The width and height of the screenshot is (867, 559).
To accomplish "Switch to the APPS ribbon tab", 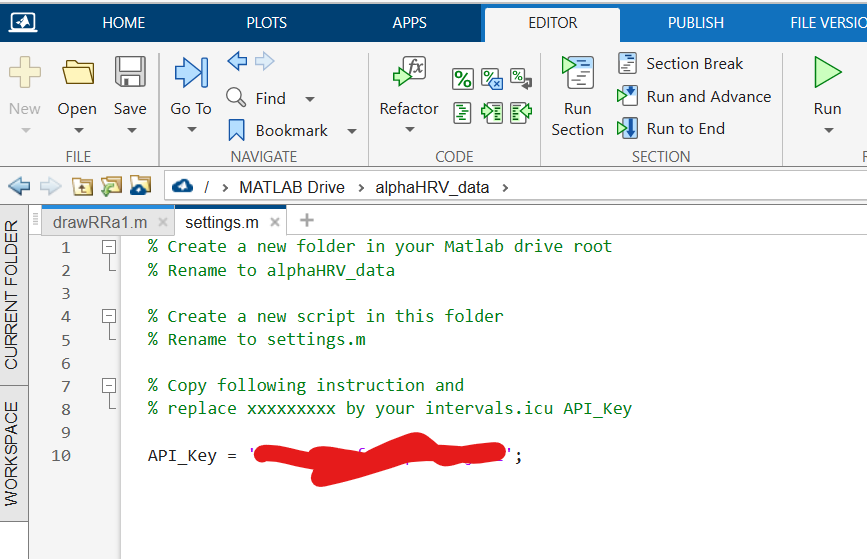I will point(410,23).
